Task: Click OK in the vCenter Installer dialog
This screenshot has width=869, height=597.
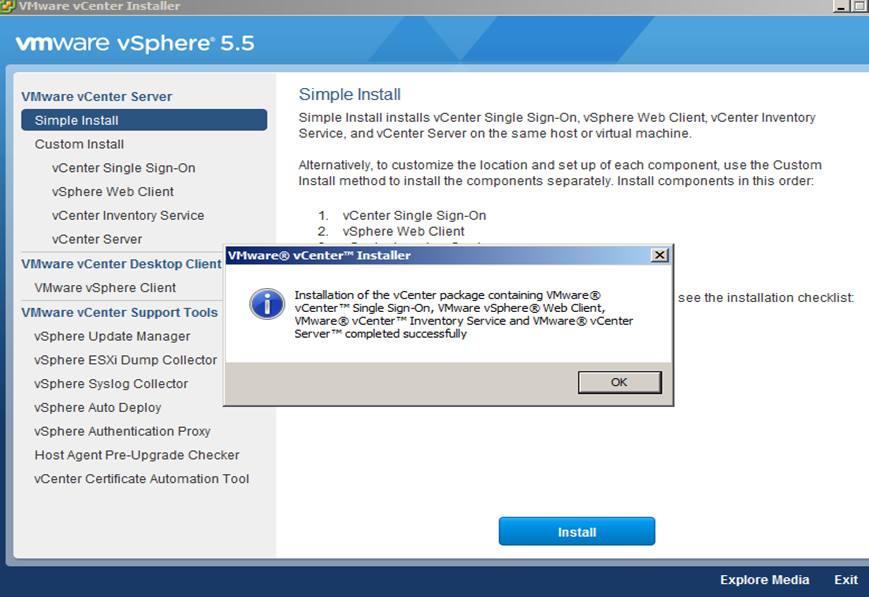Action: (619, 383)
